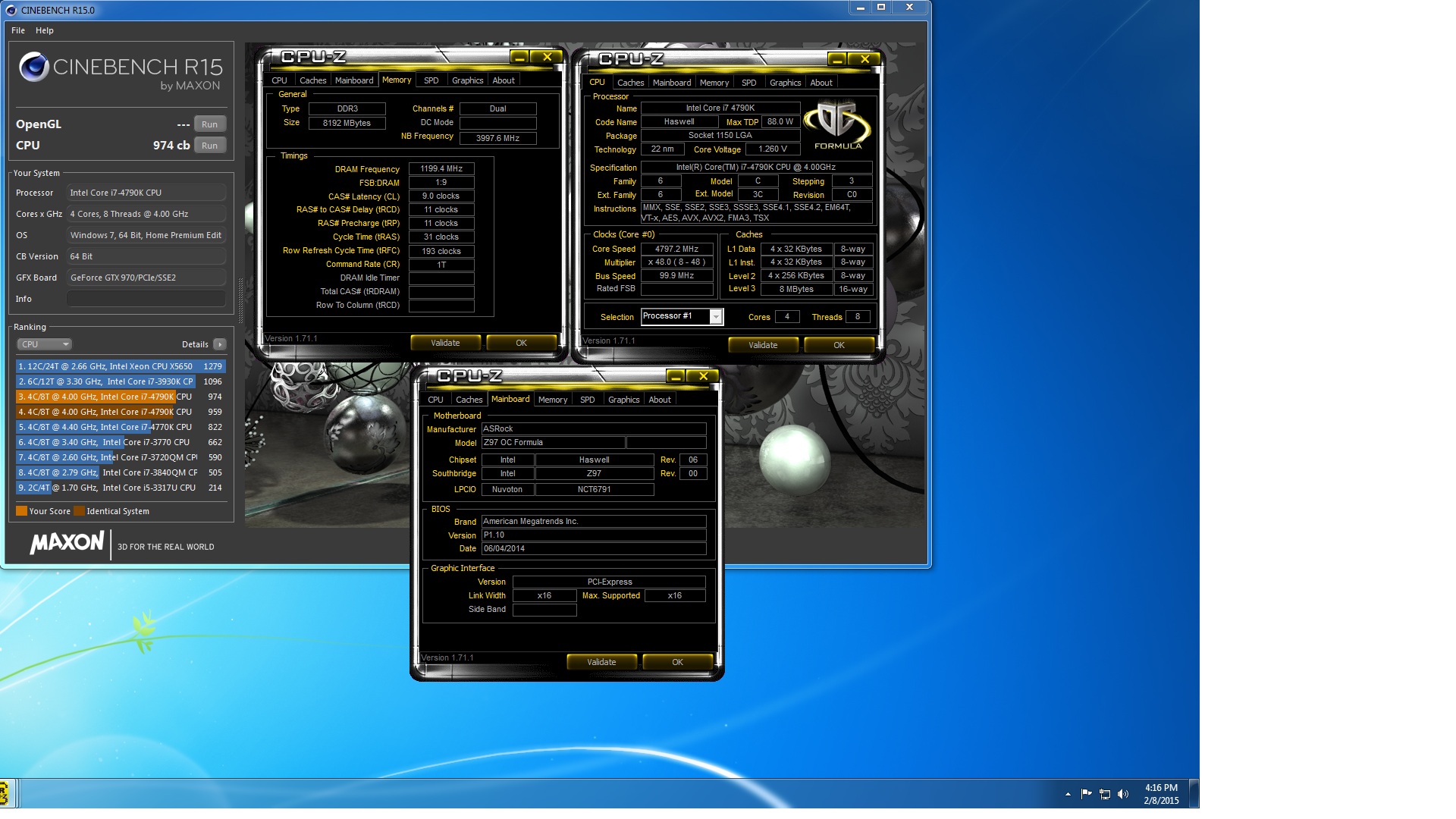This screenshot has height=819, width=1456.
Task: Open the Help menu in Cinebench
Action: click(45, 30)
